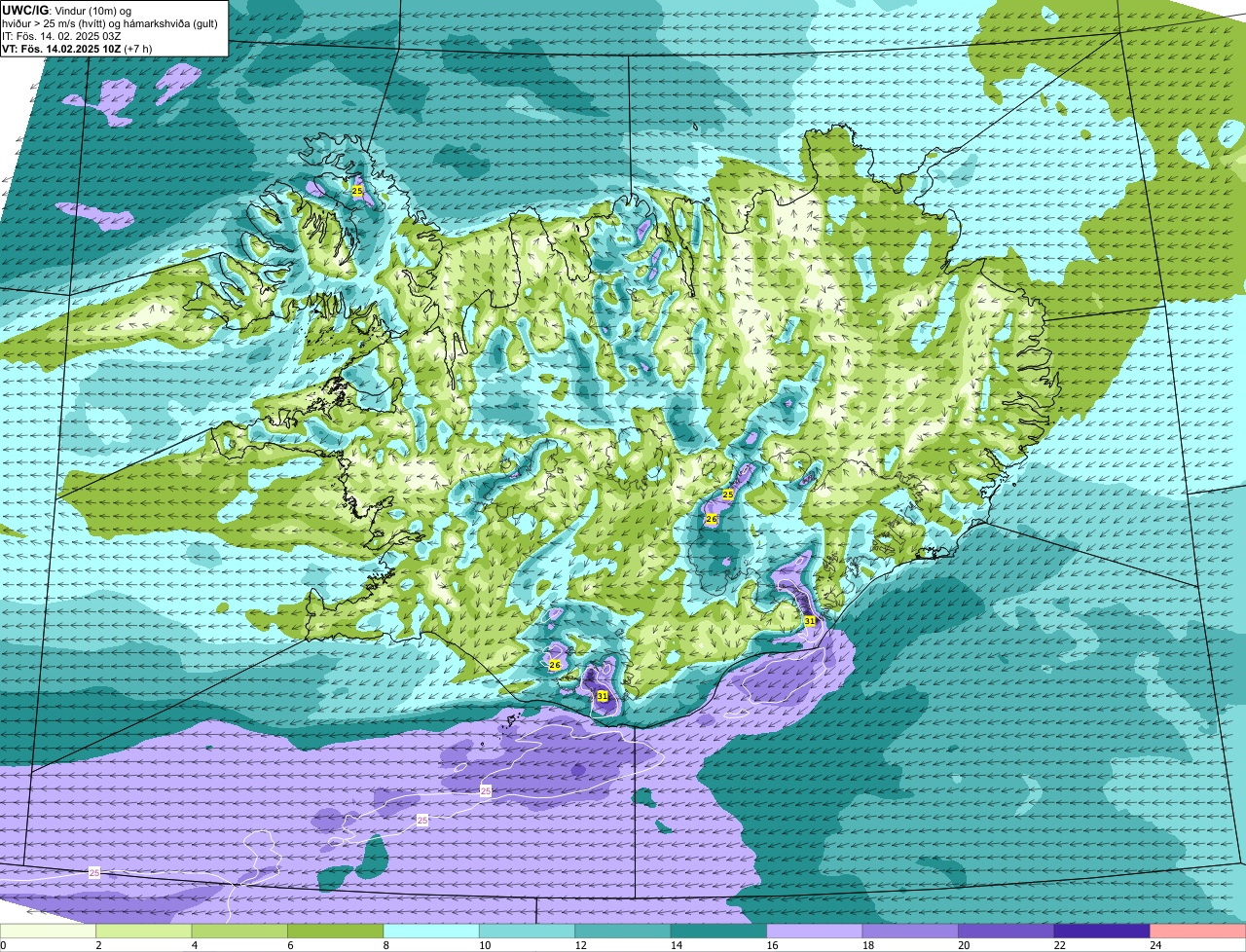Click the "UWC/IG: Vindur (10m) og" title line

pos(66,10)
